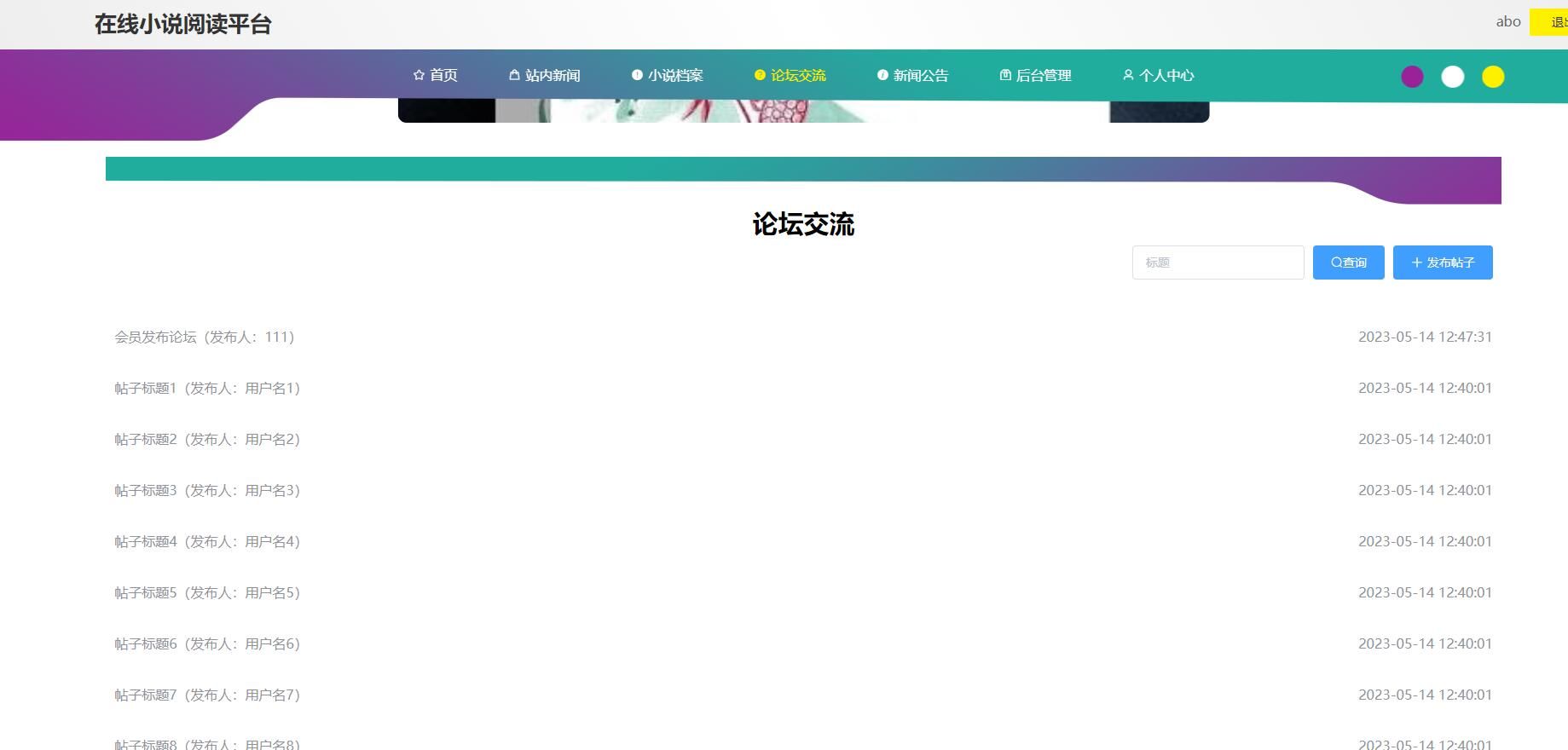
Task: Click the timestamp on 帖子标题7 row
Action: (x=1425, y=695)
